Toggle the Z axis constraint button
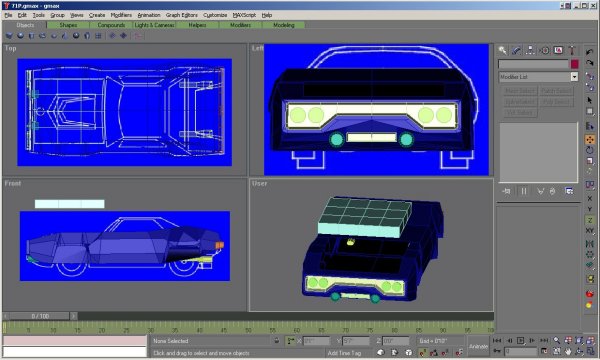 pyautogui.click(x=590, y=220)
